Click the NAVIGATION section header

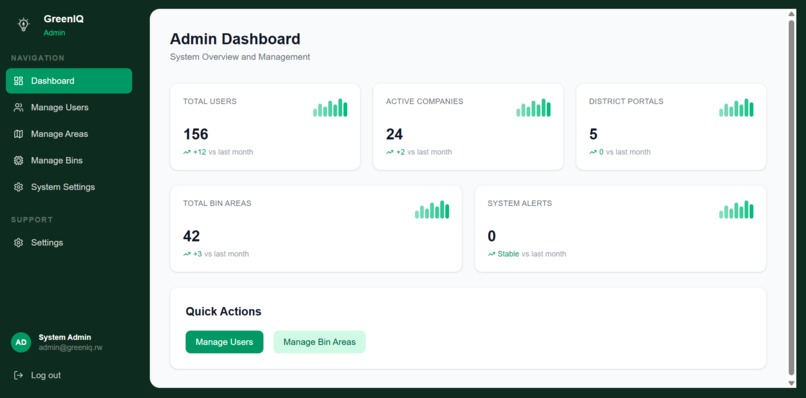tap(38, 58)
